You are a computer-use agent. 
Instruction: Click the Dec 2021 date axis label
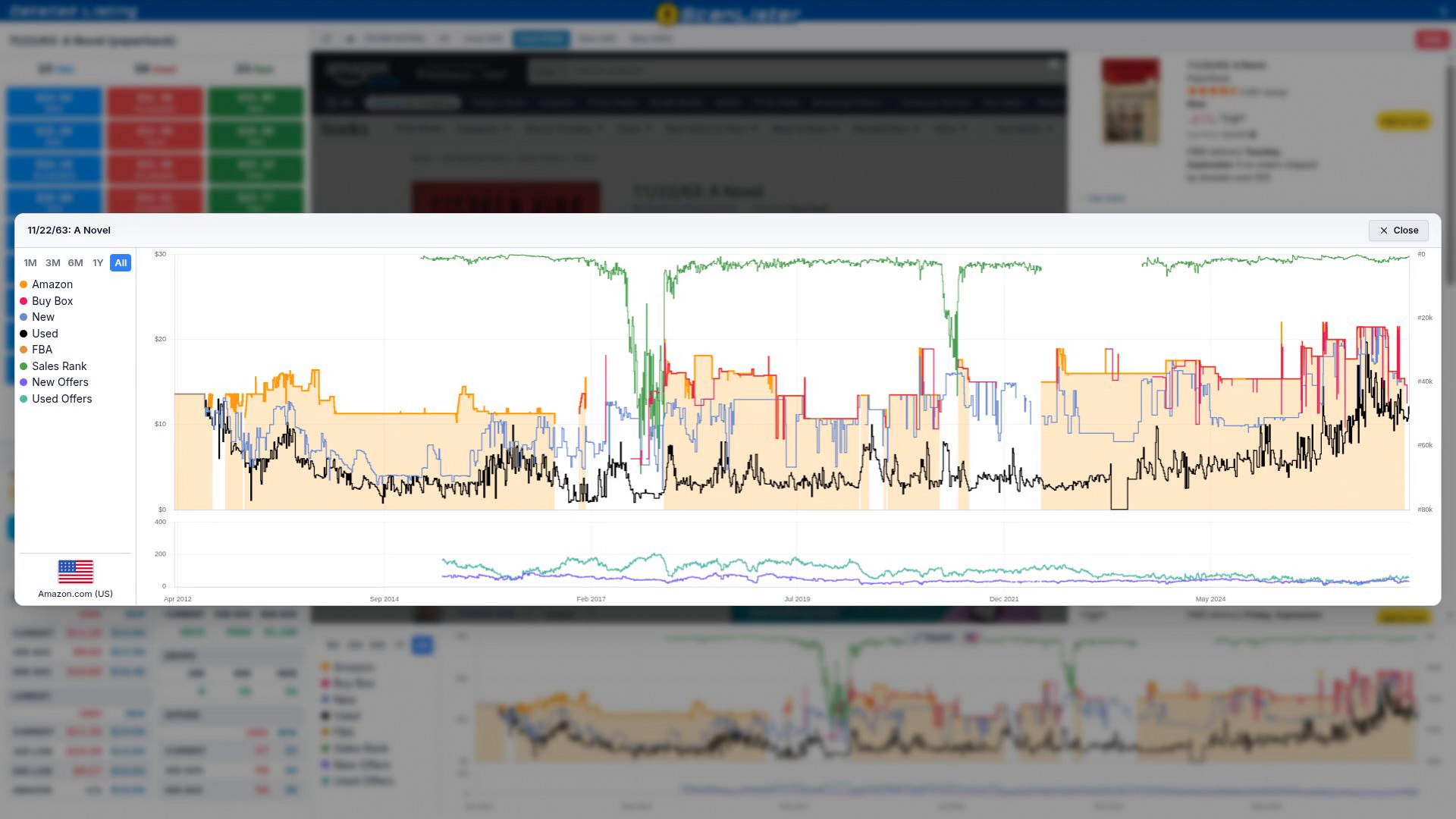[1004, 599]
